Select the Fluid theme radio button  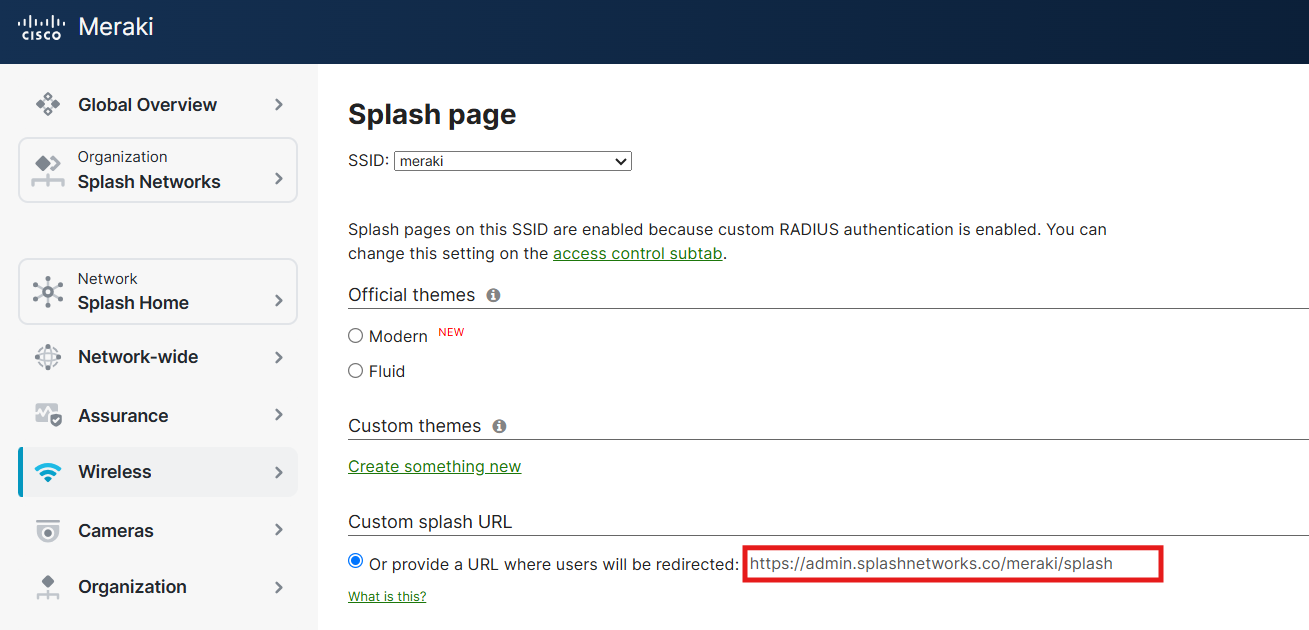[x=355, y=371]
